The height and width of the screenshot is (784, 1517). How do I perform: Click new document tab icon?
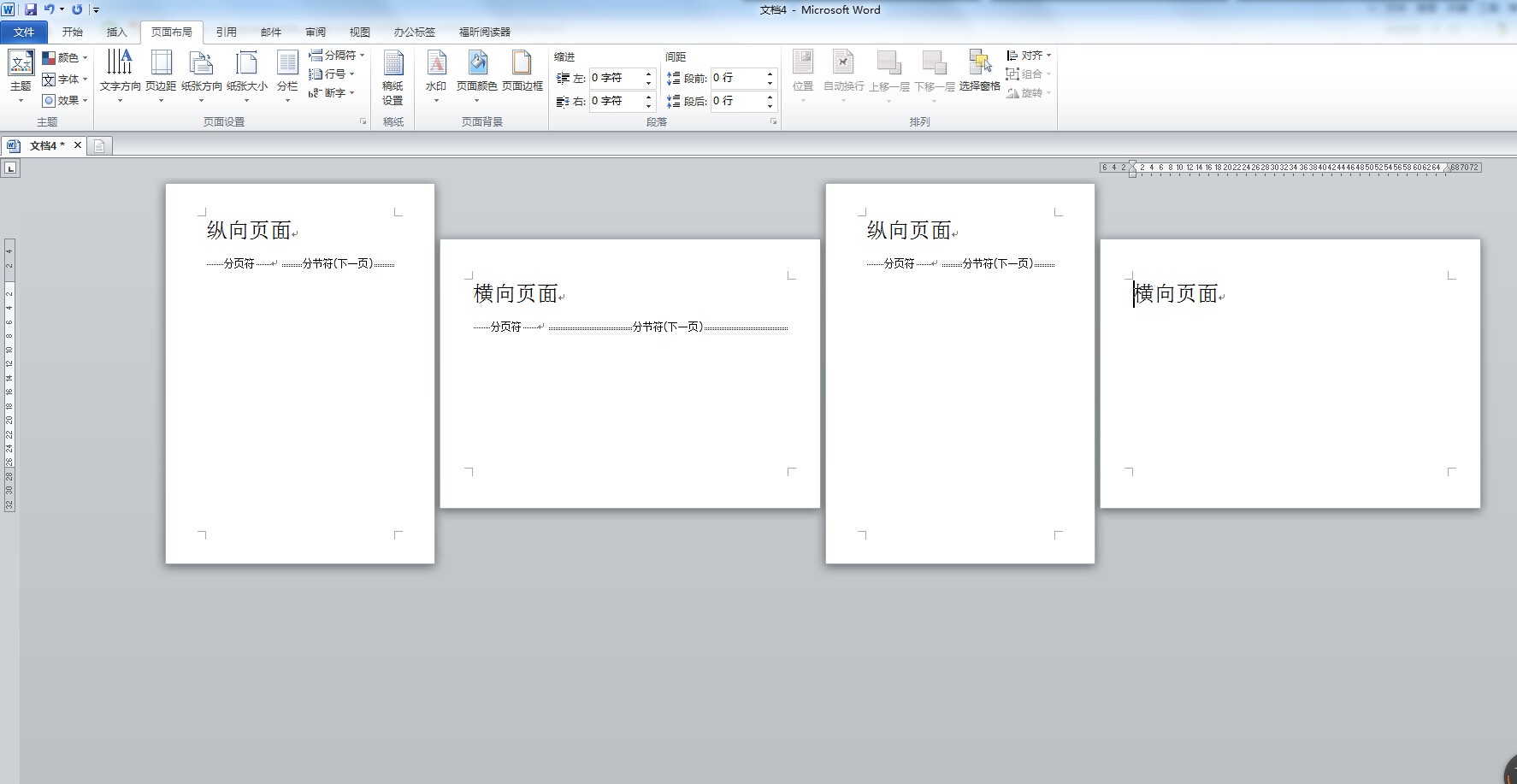click(x=99, y=146)
